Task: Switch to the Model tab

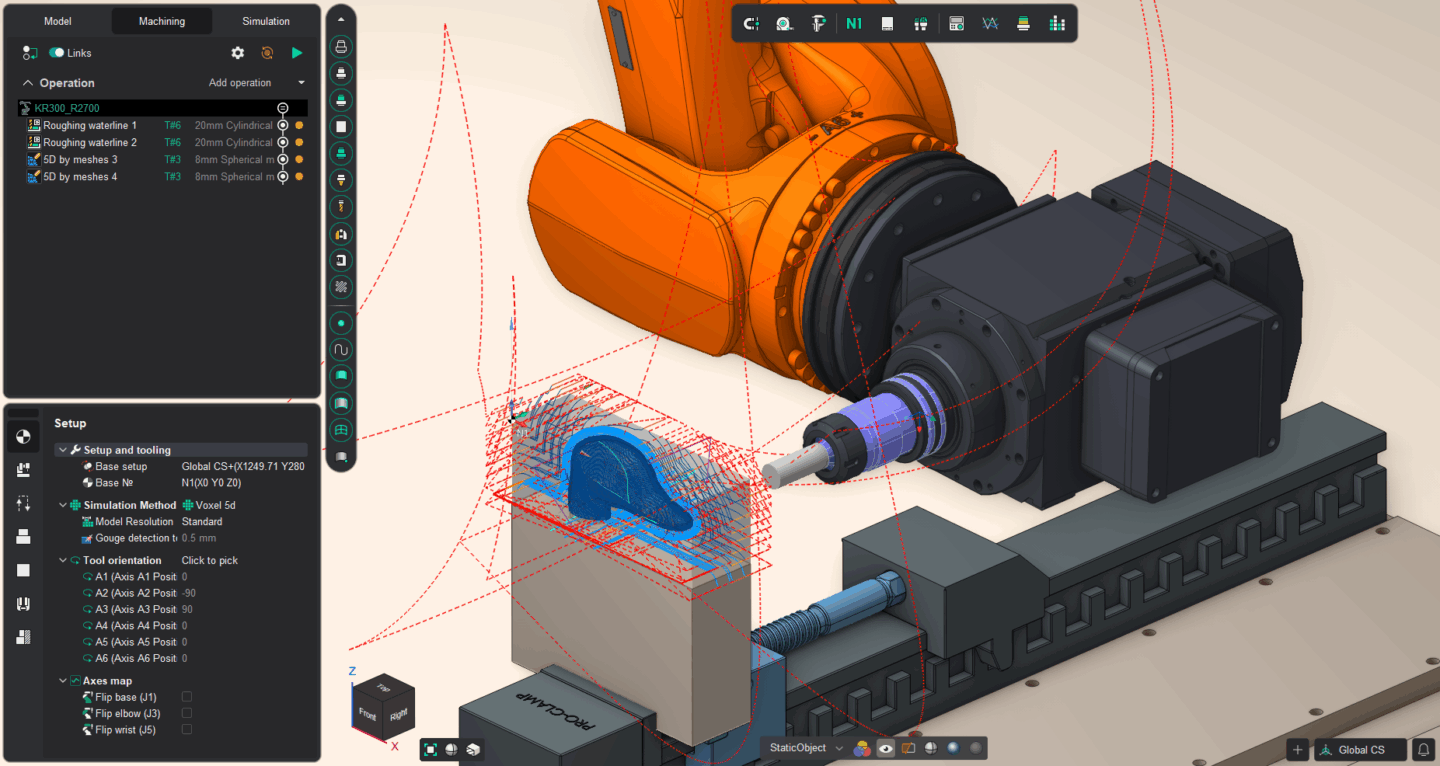Action: (57, 20)
